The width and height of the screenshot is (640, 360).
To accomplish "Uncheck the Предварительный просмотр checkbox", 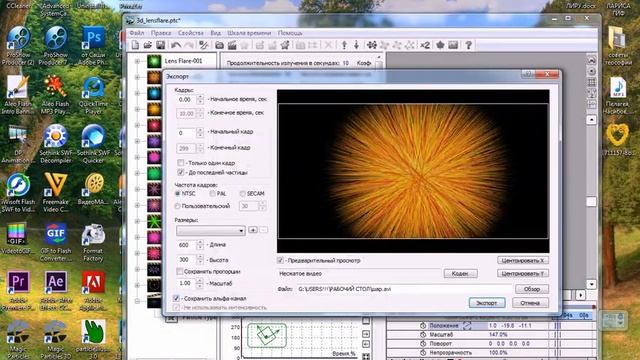I will 280,260.
